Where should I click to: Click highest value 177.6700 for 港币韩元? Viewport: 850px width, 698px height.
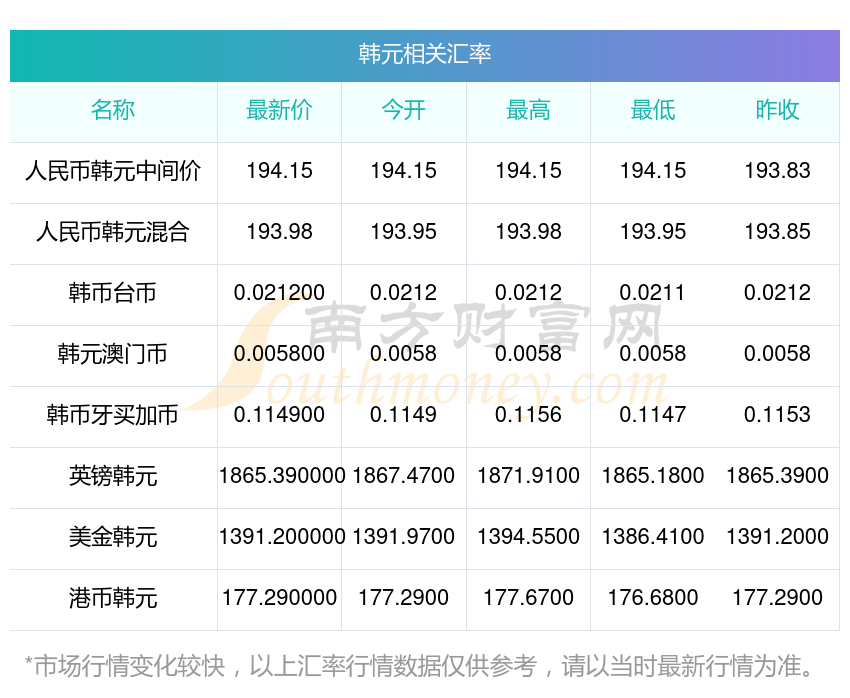click(528, 598)
